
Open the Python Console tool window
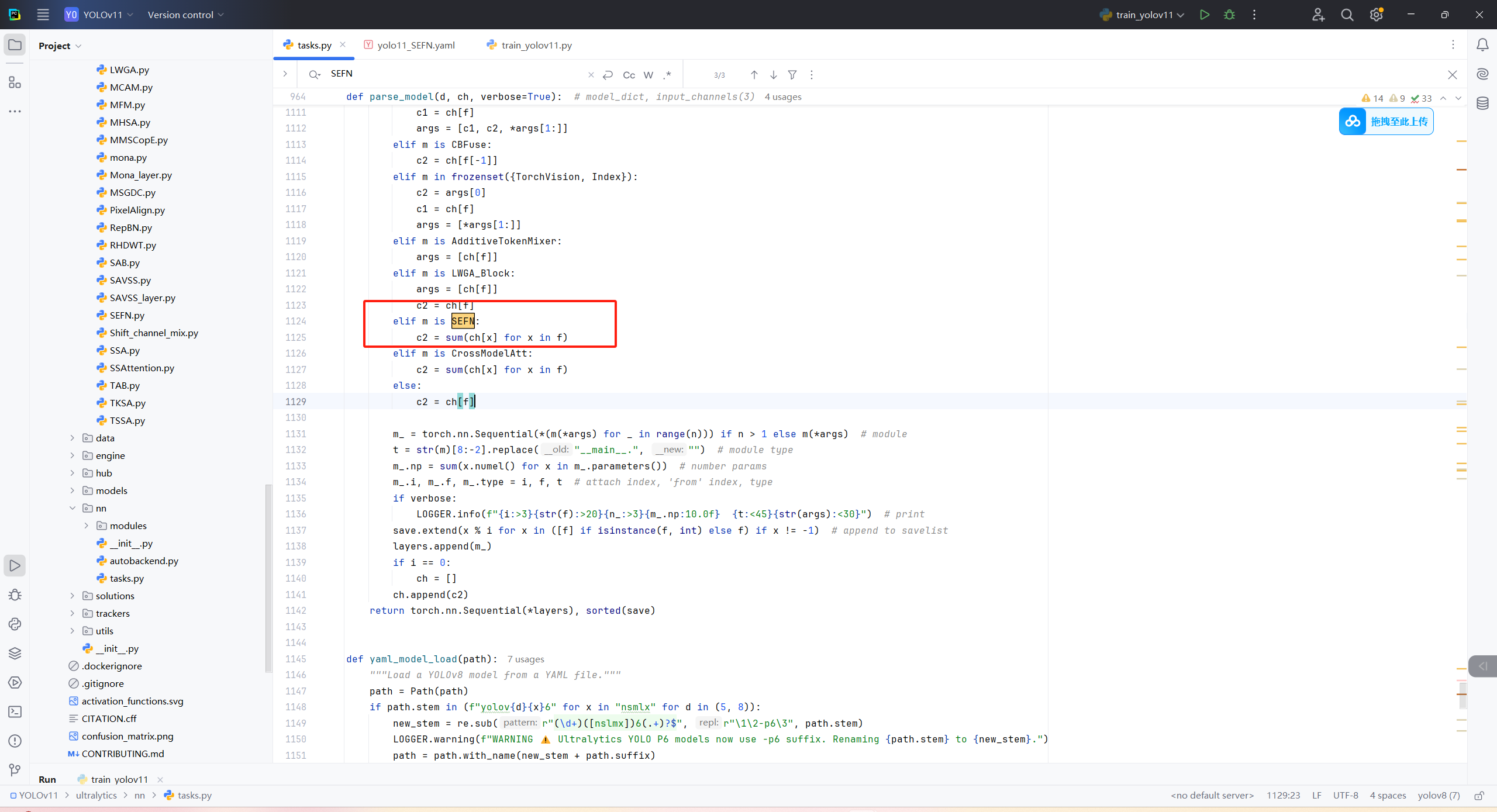(15, 624)
